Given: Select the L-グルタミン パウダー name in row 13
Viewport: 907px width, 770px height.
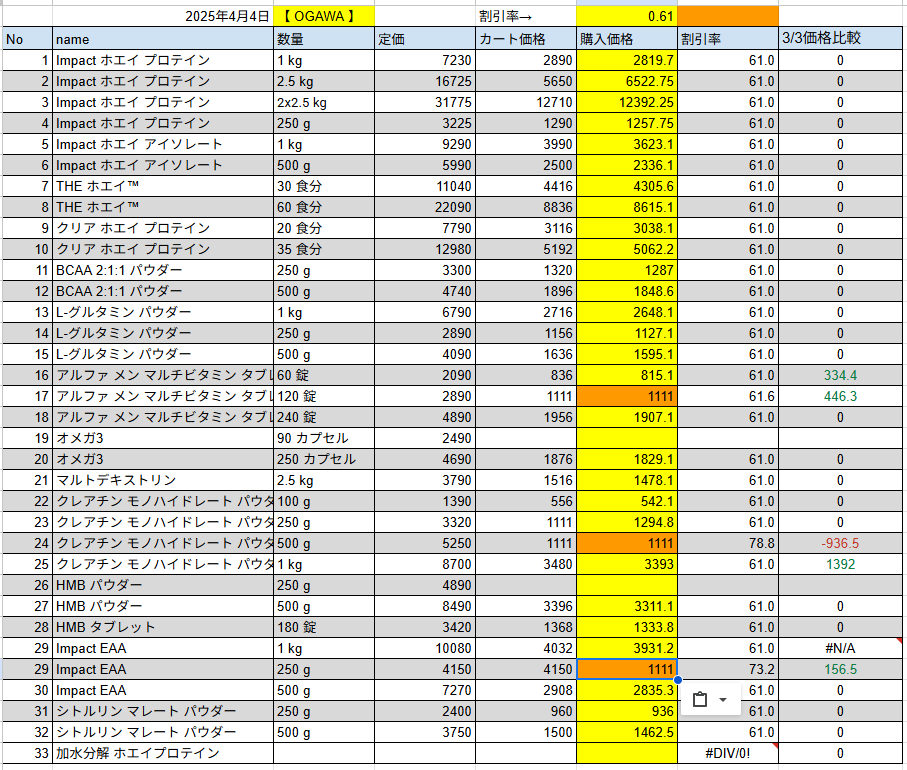Looking at the screenshot, I should coord(163,312).
